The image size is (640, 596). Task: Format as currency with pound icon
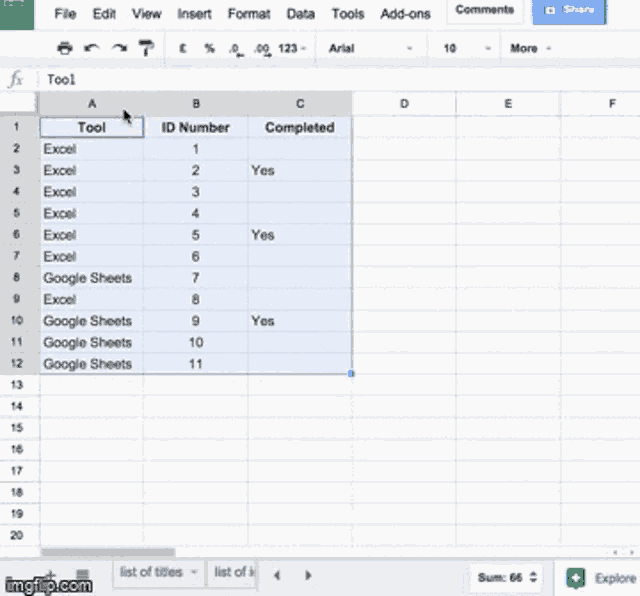click(x=182, y=49)
